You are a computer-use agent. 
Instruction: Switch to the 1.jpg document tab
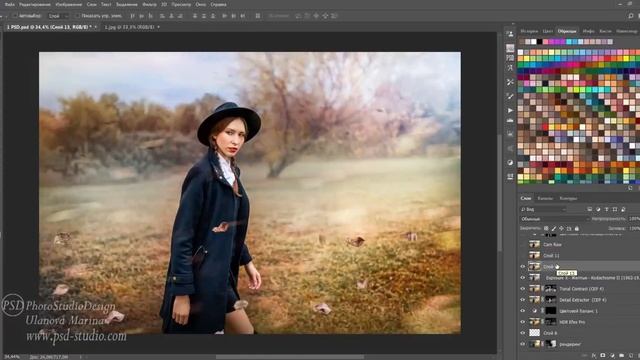pyautogui.click(x=129, y=27)
